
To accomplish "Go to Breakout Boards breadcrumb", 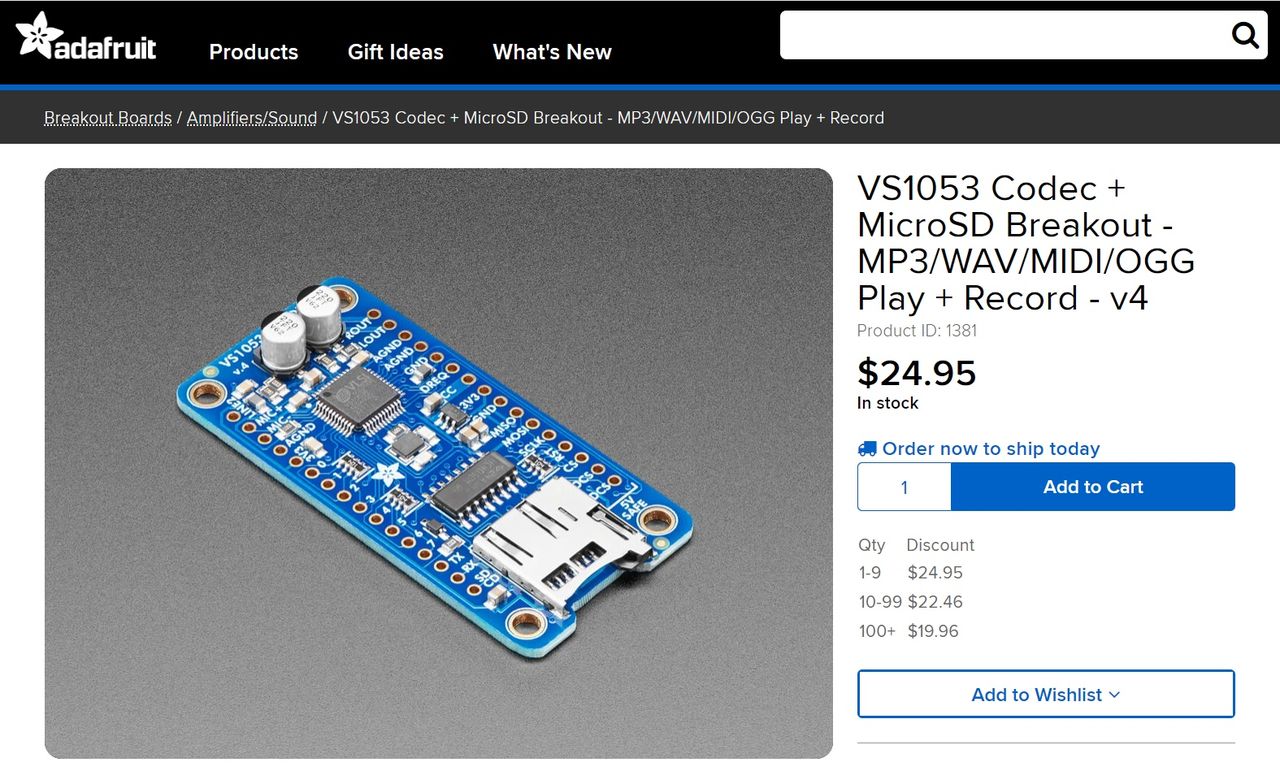I will coord(108,118).
